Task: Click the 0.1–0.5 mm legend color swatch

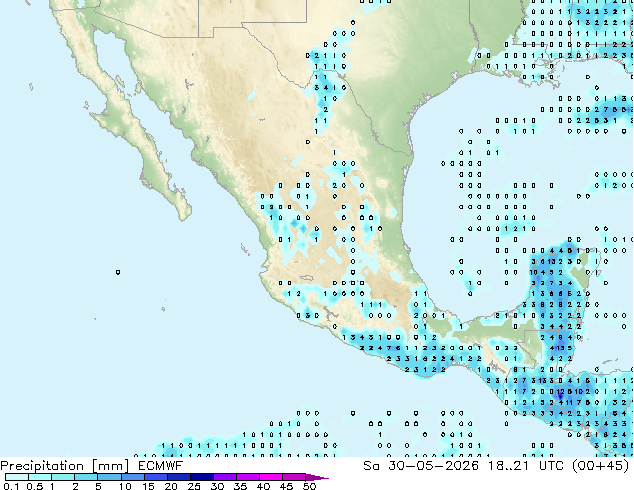Action: (x=17, y=477)
